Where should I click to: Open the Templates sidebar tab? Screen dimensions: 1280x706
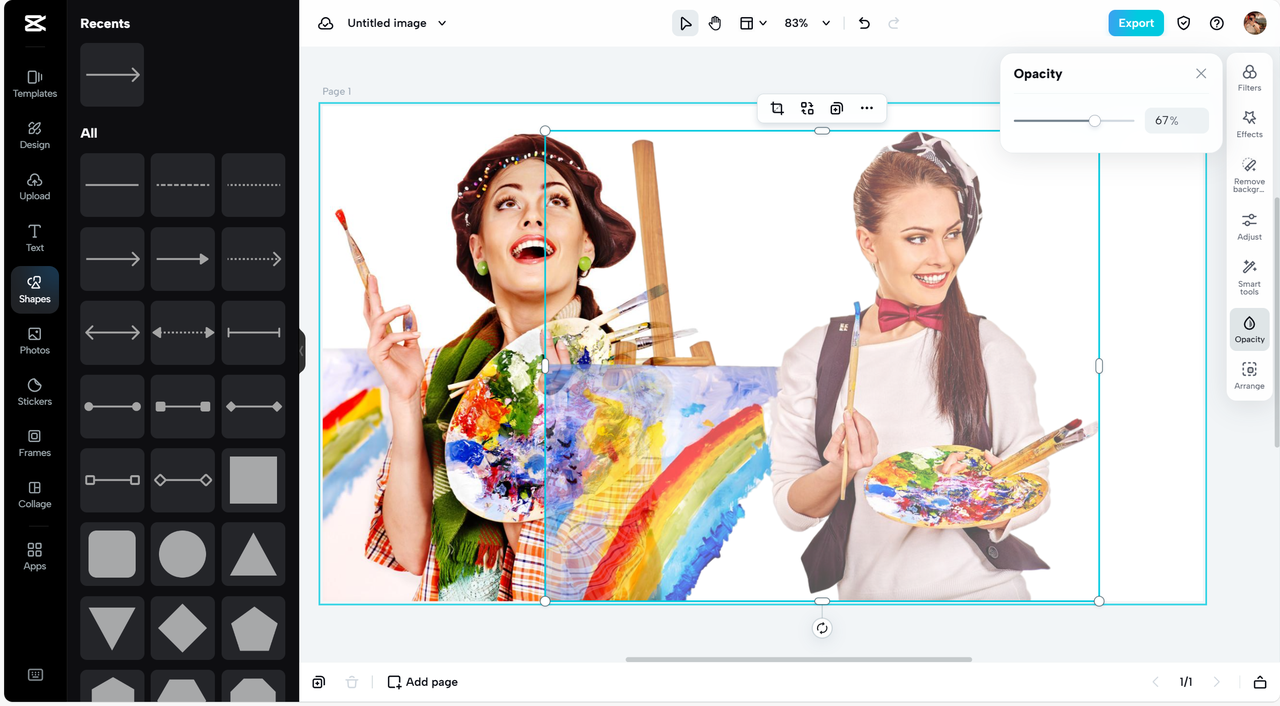pyautogui.click(x=34, y=84)
